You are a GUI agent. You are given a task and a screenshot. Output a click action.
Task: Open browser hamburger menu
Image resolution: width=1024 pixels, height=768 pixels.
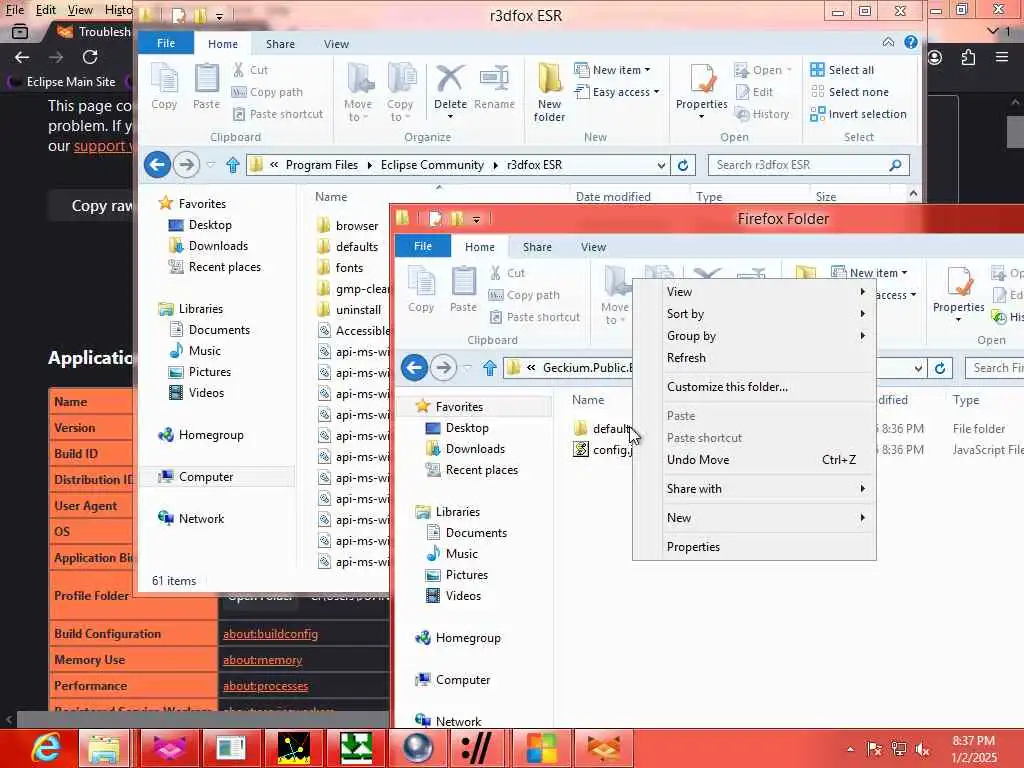1002,57
